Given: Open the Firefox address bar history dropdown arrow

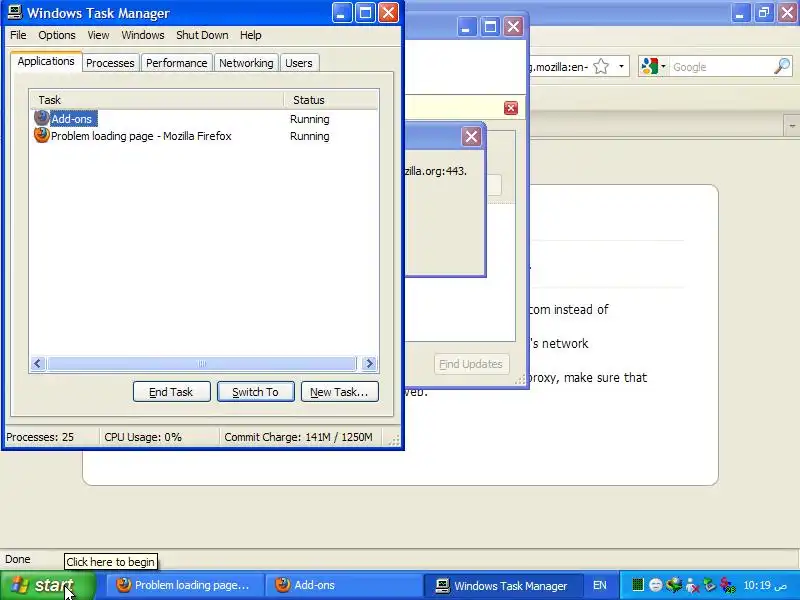Looking at the screenshot, I should (x=621, y=66).
